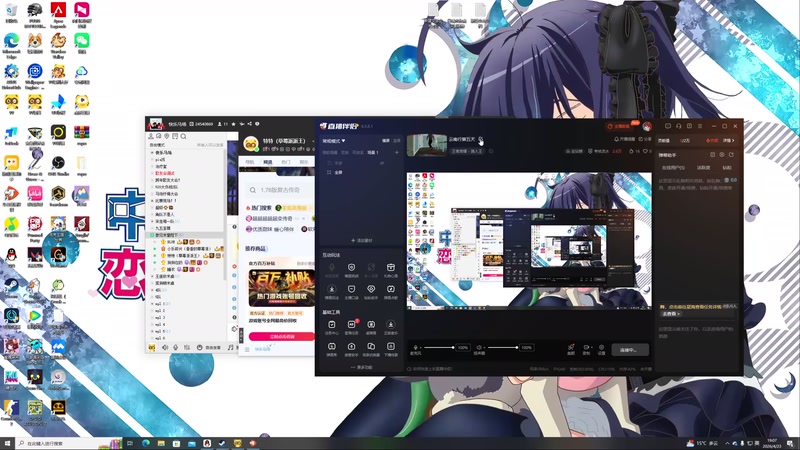This screenshot has width=800, height=450.
Task: Select the Recycle Bin desktop icon
Action: (11, 13)
